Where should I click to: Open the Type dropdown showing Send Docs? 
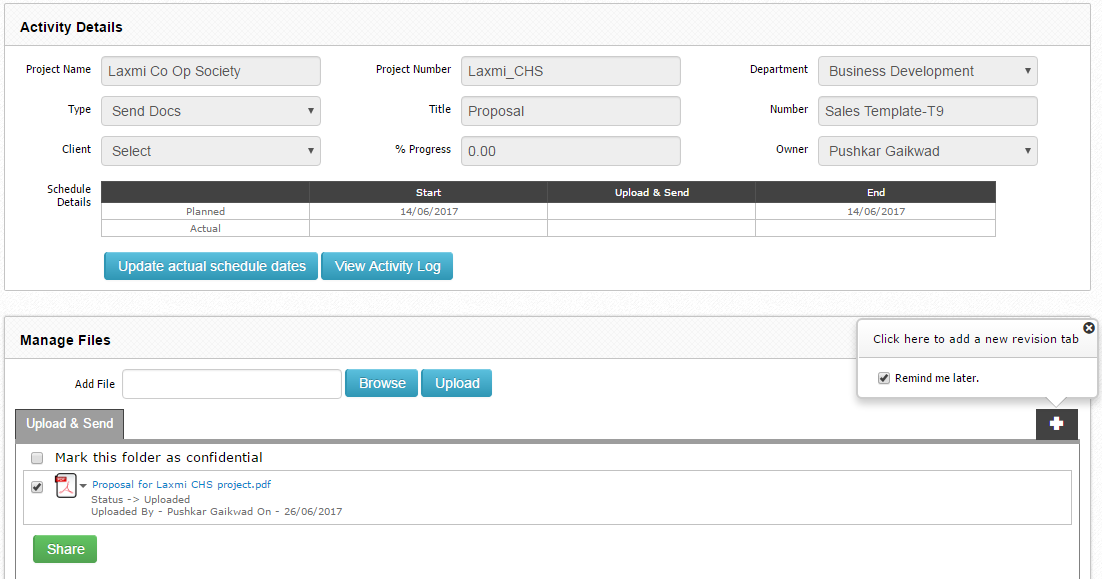pyautogui.click(x=211, y=111)
